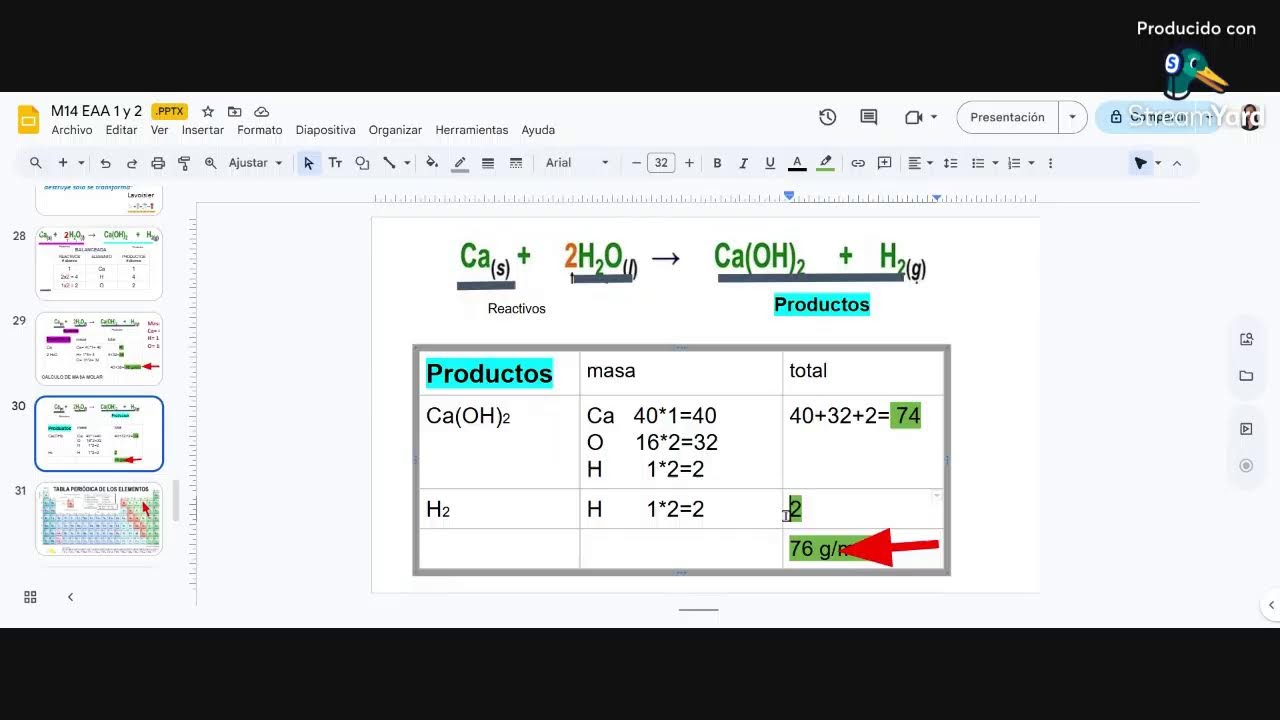Choose the text box tool
The width and height of the screenshot is (1280, 720).
(x=336, y=163)
